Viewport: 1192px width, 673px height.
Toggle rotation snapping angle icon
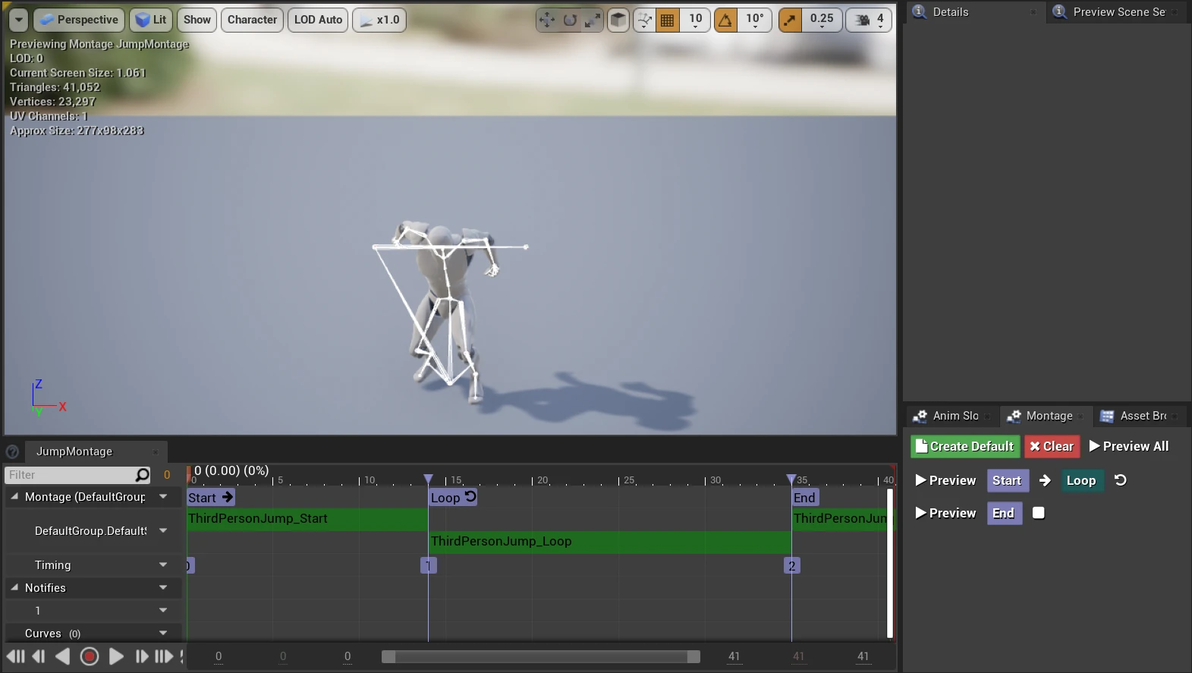click(725, 20)
